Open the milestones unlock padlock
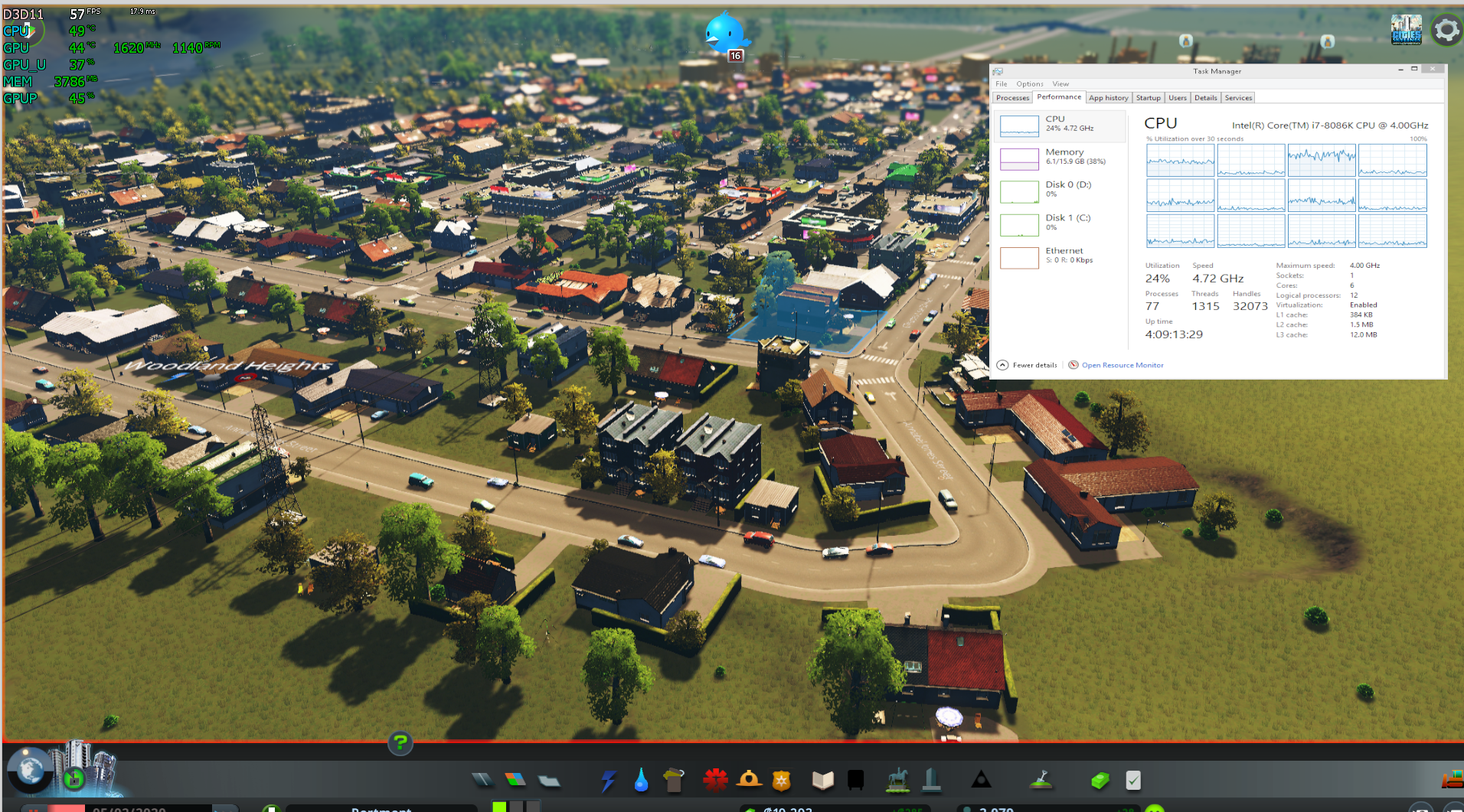 (74, 780)
